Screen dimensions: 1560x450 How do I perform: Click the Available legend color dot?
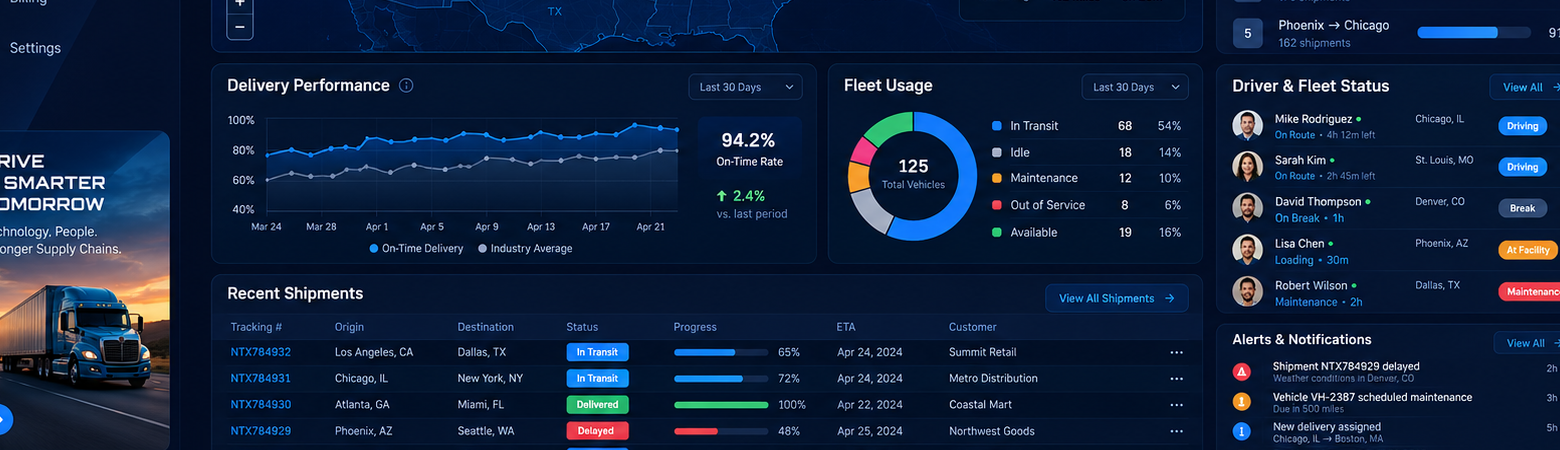[x=996, y=232]
